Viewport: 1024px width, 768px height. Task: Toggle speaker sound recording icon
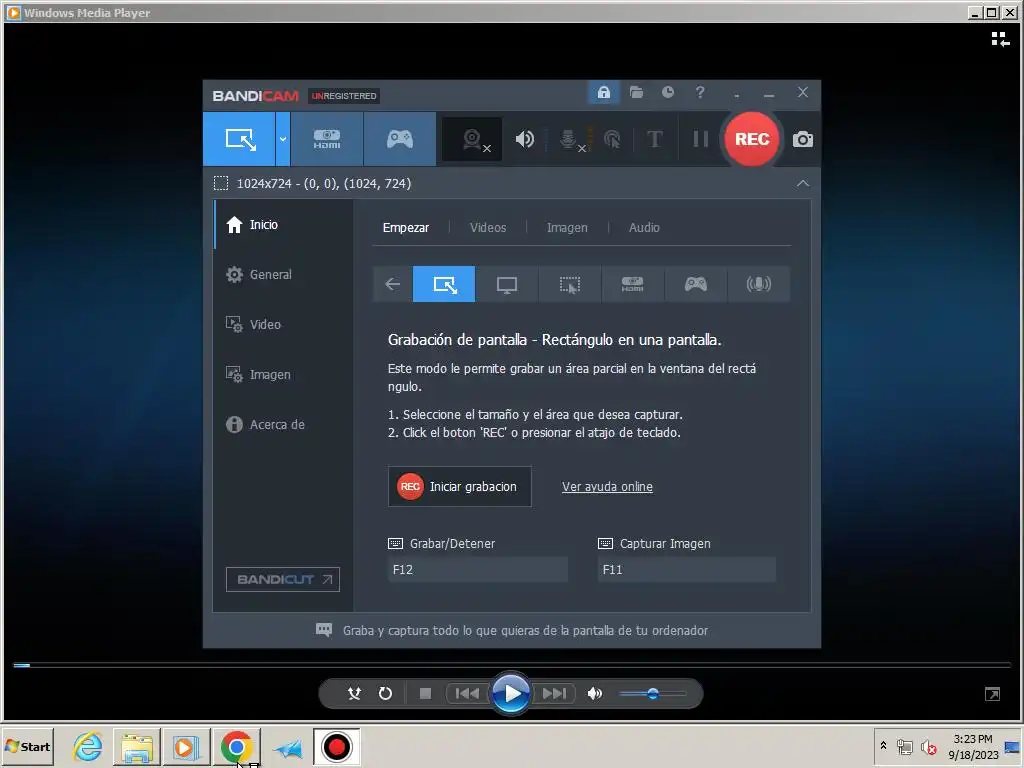524,139
